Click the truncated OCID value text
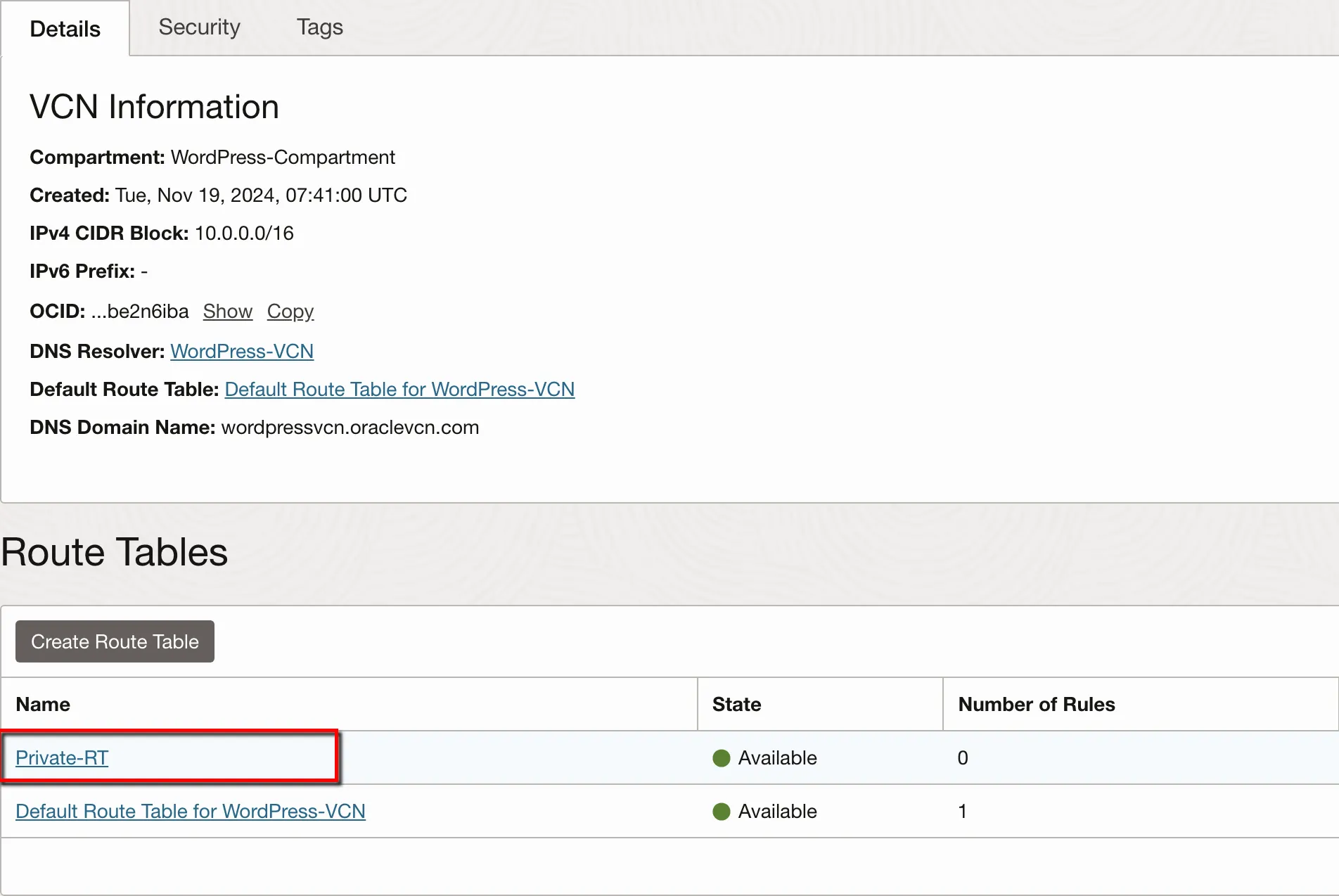Image resolution: width=1339 pixels, height=896 pixels. [x=140, y=312]
